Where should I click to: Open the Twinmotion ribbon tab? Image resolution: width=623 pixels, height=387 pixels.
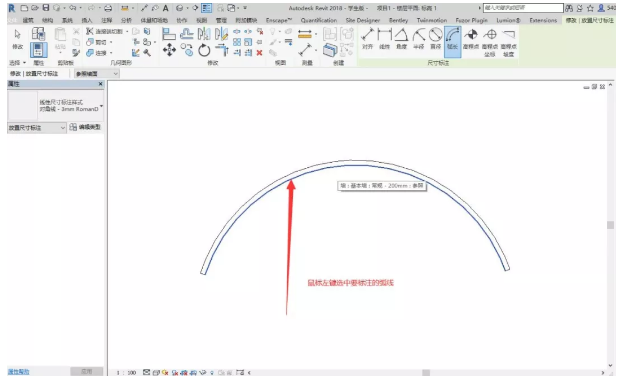(x=431, y=20)
